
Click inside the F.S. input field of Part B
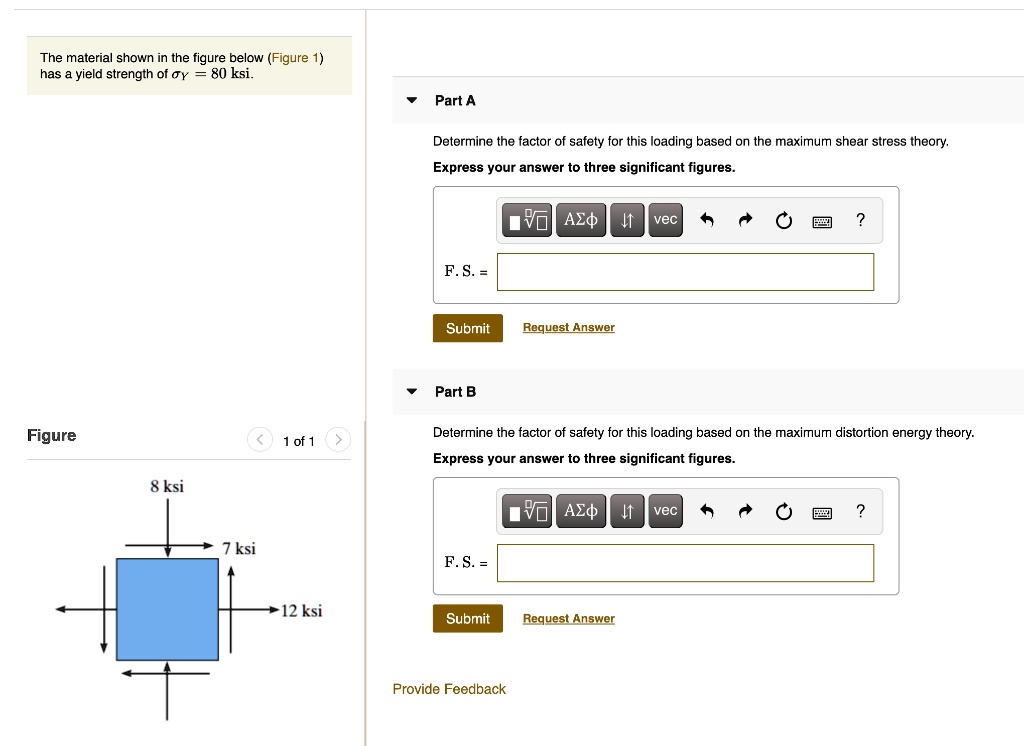pos(685,562)
